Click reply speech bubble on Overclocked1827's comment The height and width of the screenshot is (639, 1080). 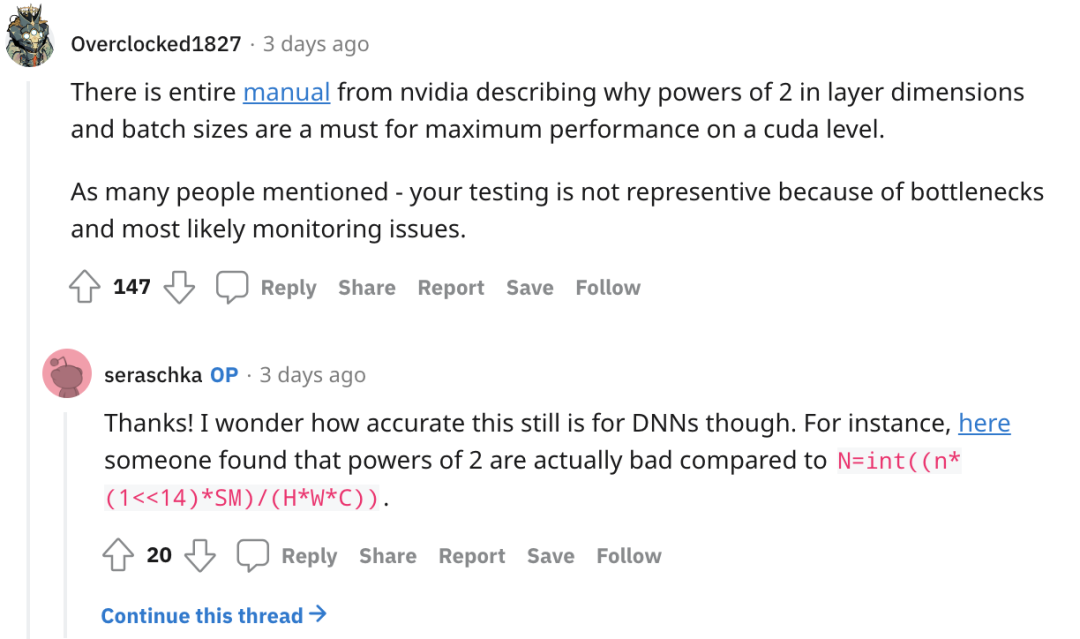232,288
